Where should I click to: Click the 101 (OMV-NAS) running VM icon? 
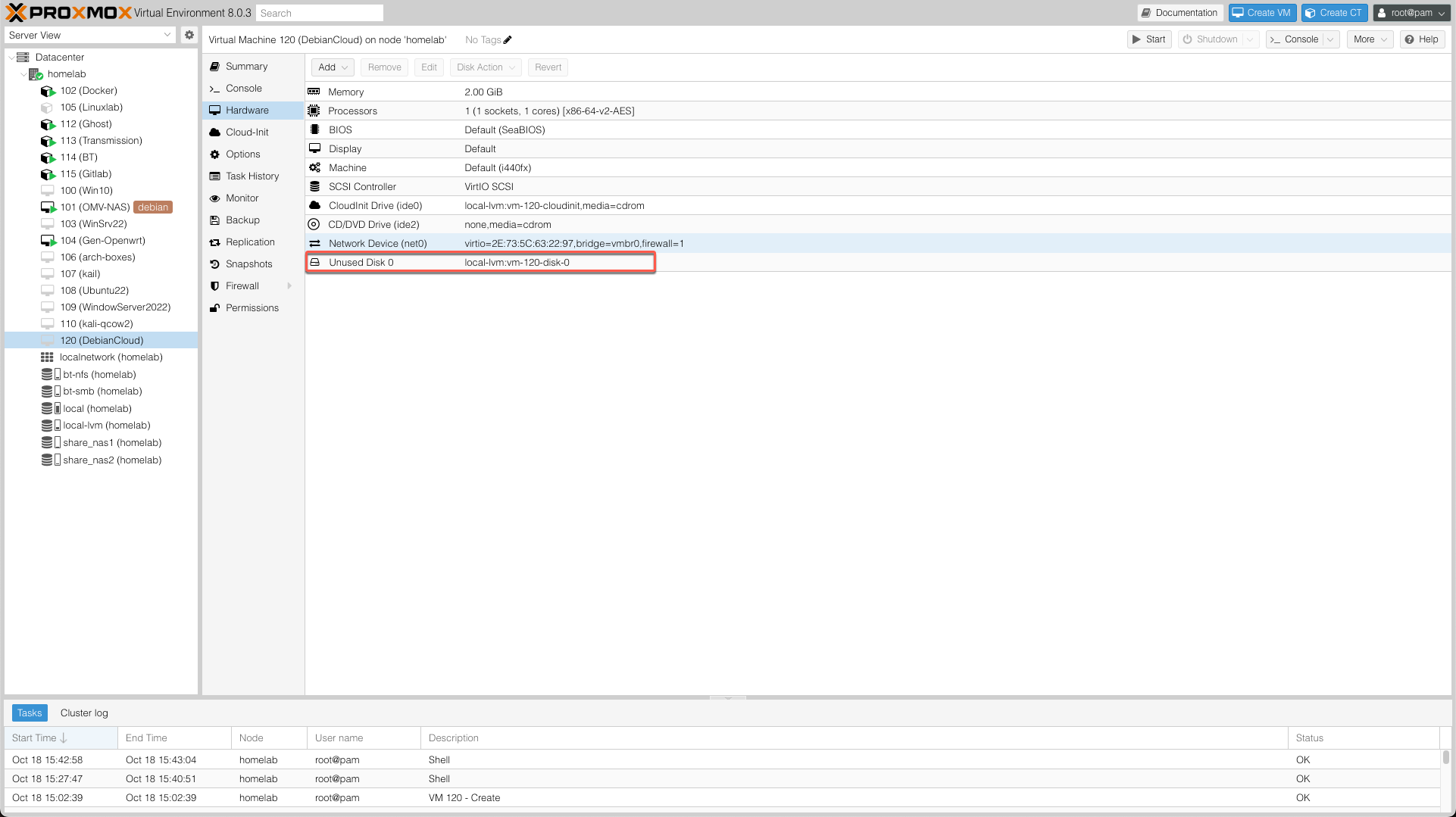tap(48, 207)
